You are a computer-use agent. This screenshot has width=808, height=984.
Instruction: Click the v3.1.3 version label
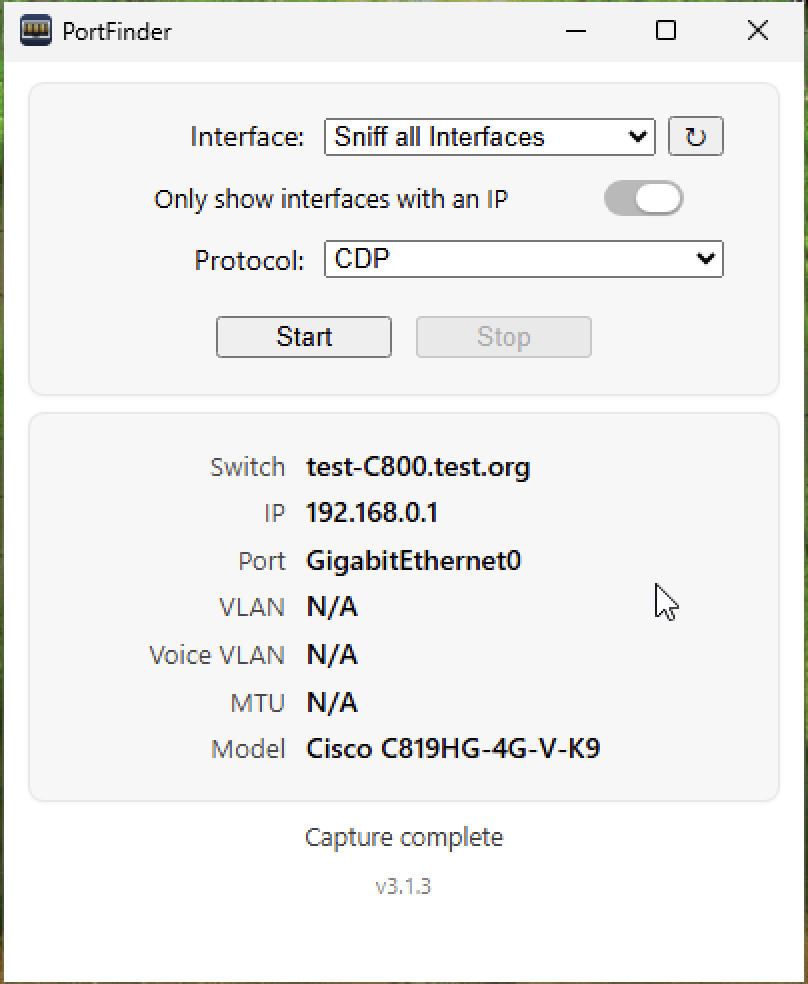(x=404, y=885)
